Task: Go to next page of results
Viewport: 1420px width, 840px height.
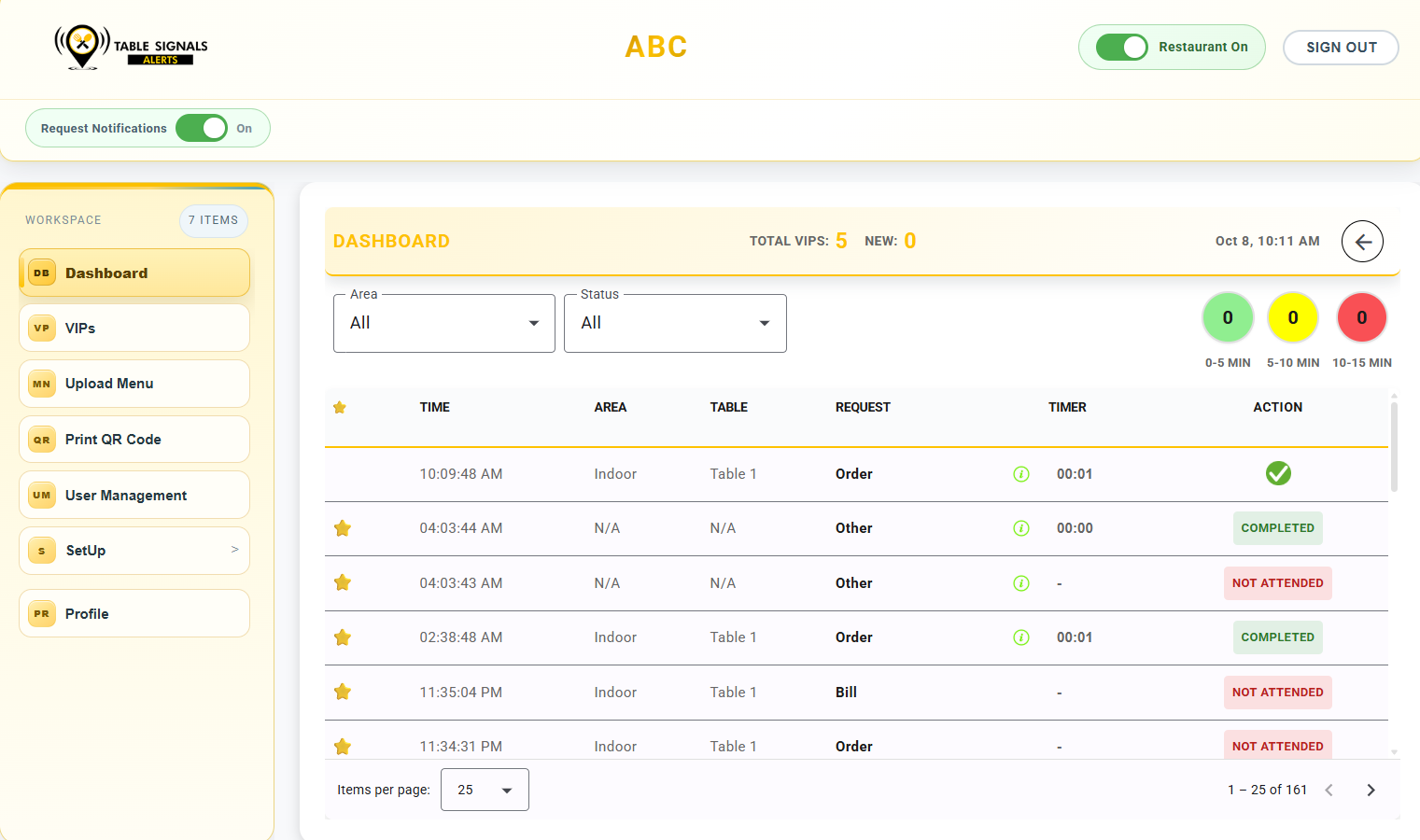Action: tap(1371, 791)
